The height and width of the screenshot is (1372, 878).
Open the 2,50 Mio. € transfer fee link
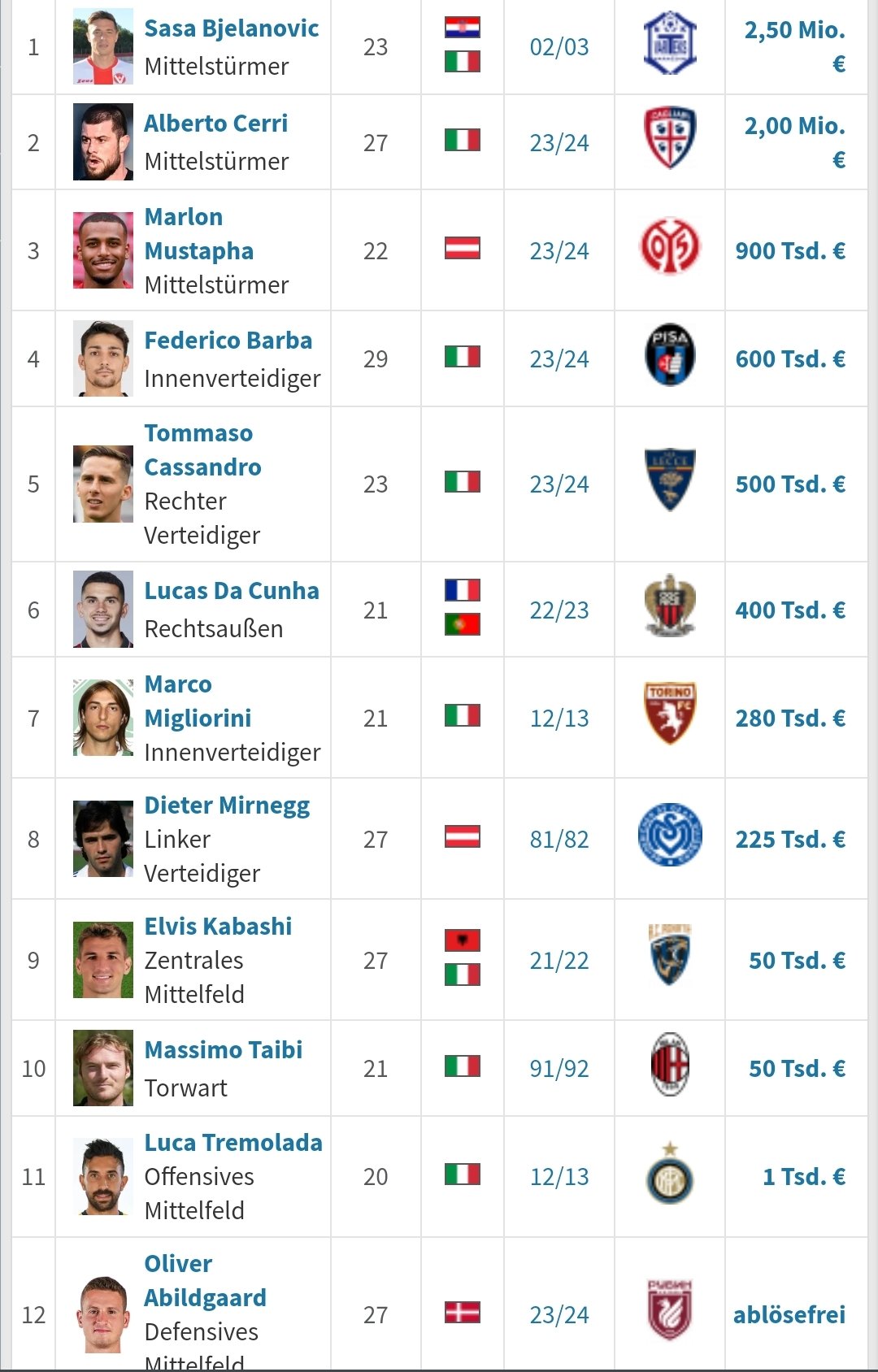pyautogui.click(x=795, y=46)
